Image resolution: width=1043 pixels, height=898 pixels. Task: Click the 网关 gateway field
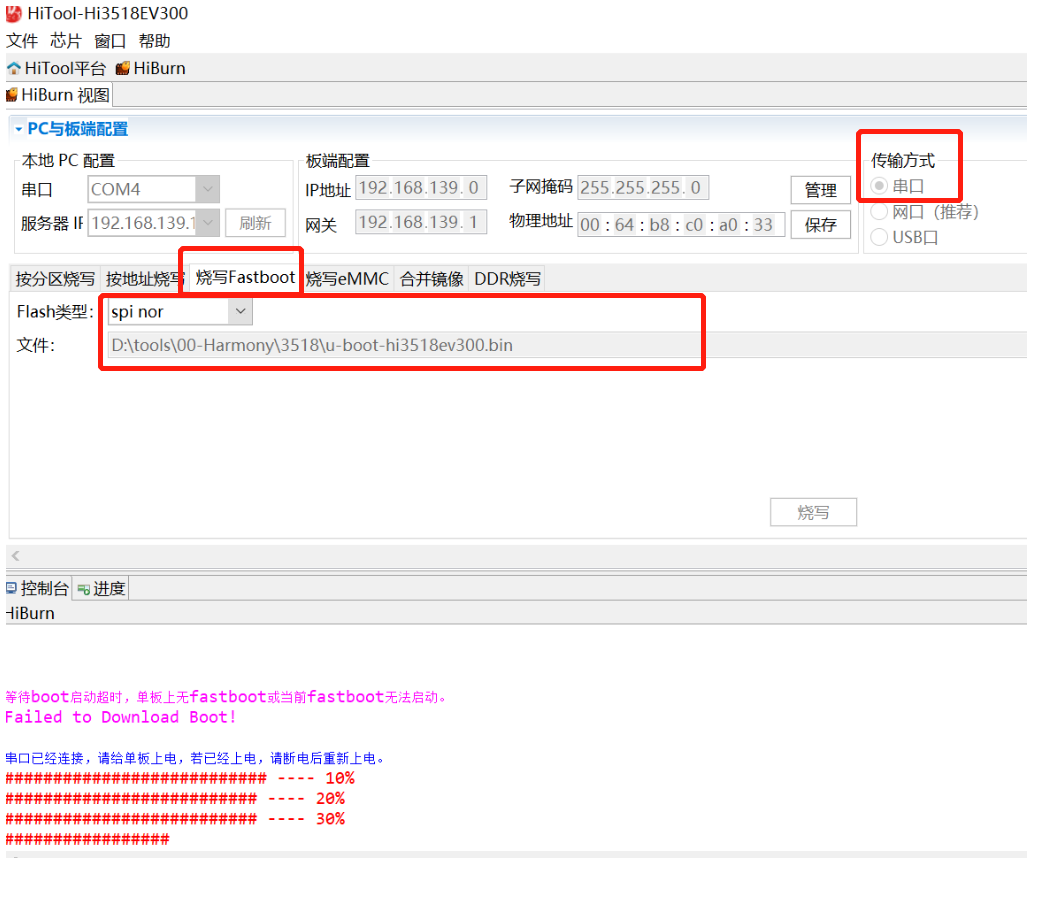421,222
